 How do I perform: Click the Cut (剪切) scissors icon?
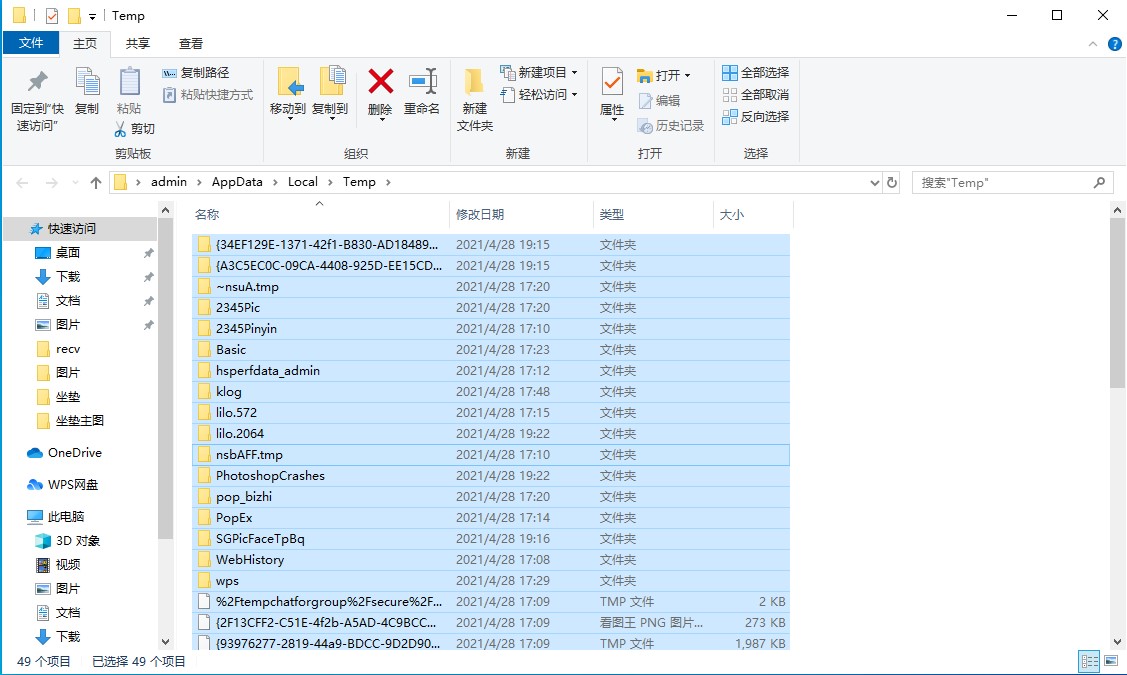click(x=121, y=129)
